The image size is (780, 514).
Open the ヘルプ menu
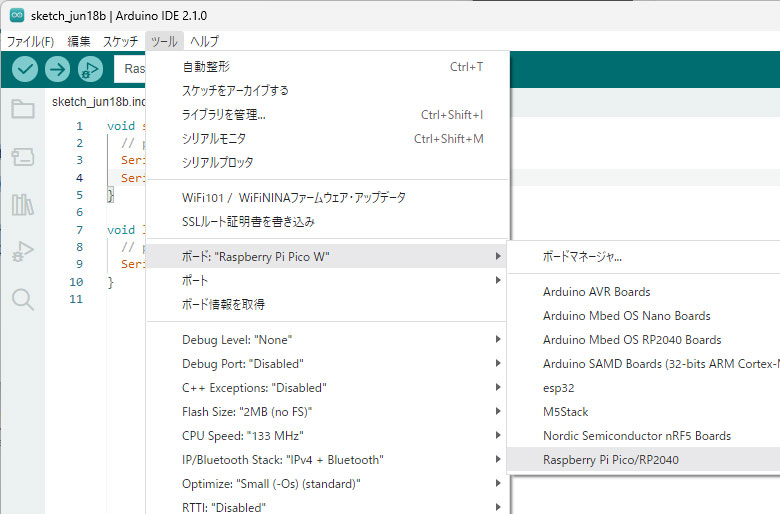(204, 41)
